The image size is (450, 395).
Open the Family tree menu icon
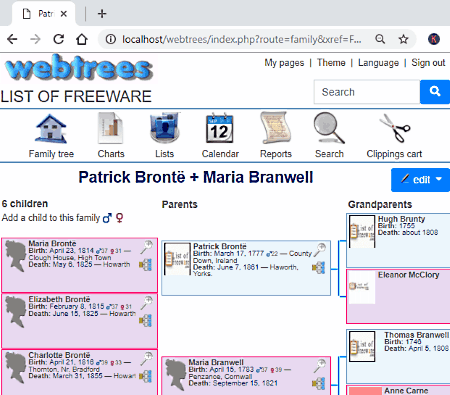click(51, 129)
